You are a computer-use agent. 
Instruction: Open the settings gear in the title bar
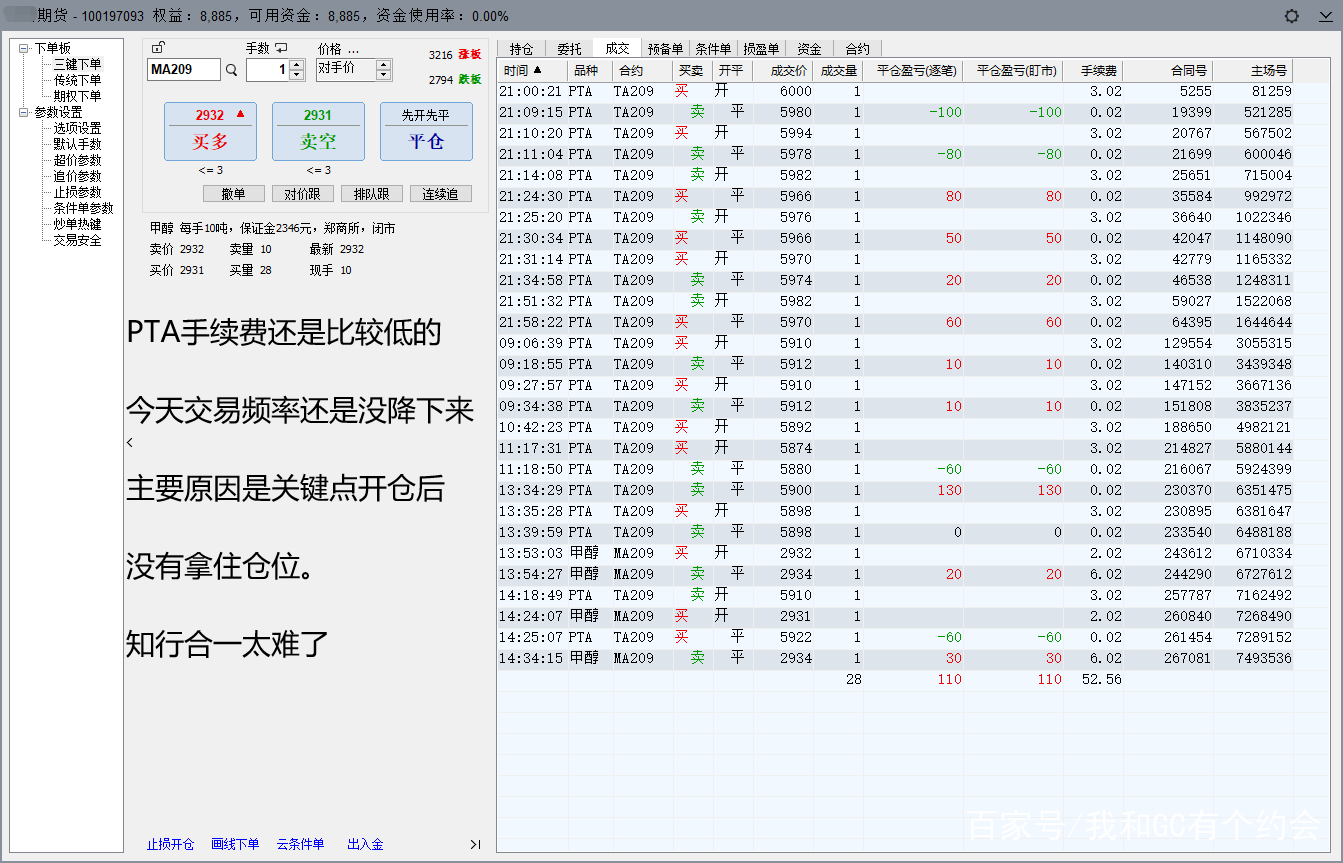(1292, 16)
